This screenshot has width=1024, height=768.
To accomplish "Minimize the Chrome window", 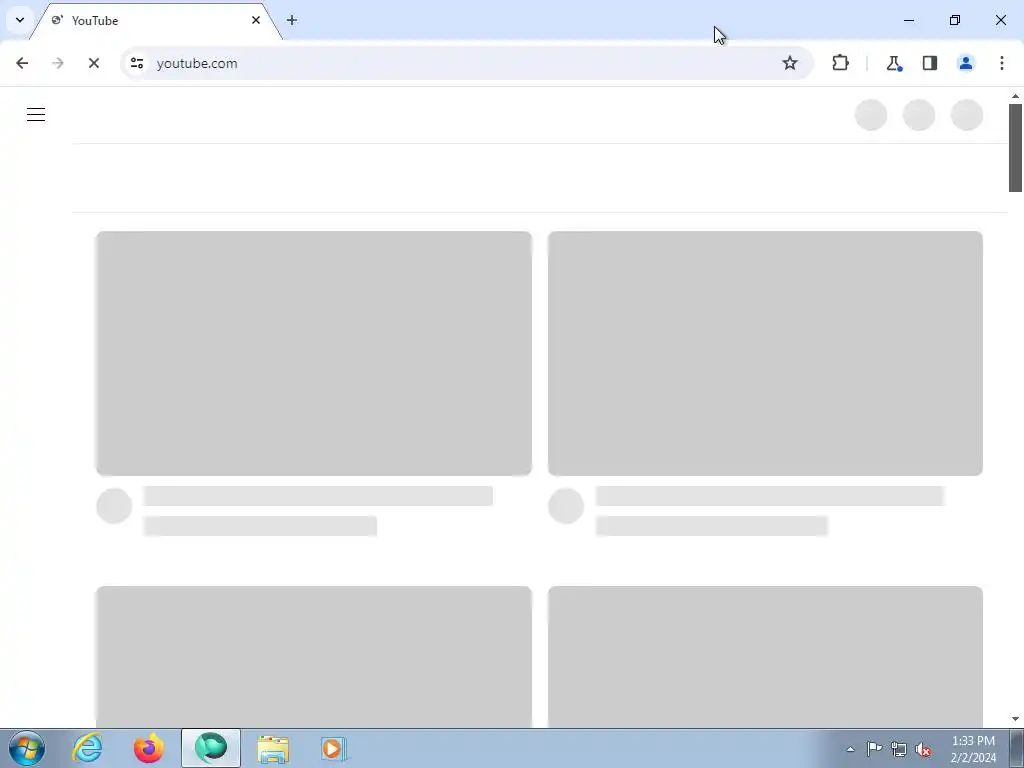I will tap(909, 20).
